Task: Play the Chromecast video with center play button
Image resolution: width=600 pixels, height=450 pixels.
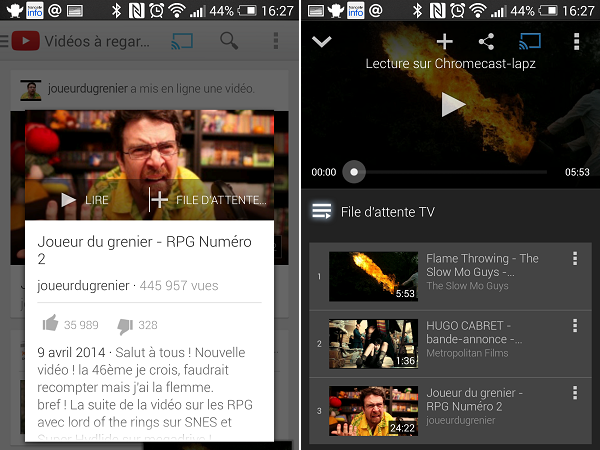Action: tap(453, 104)
